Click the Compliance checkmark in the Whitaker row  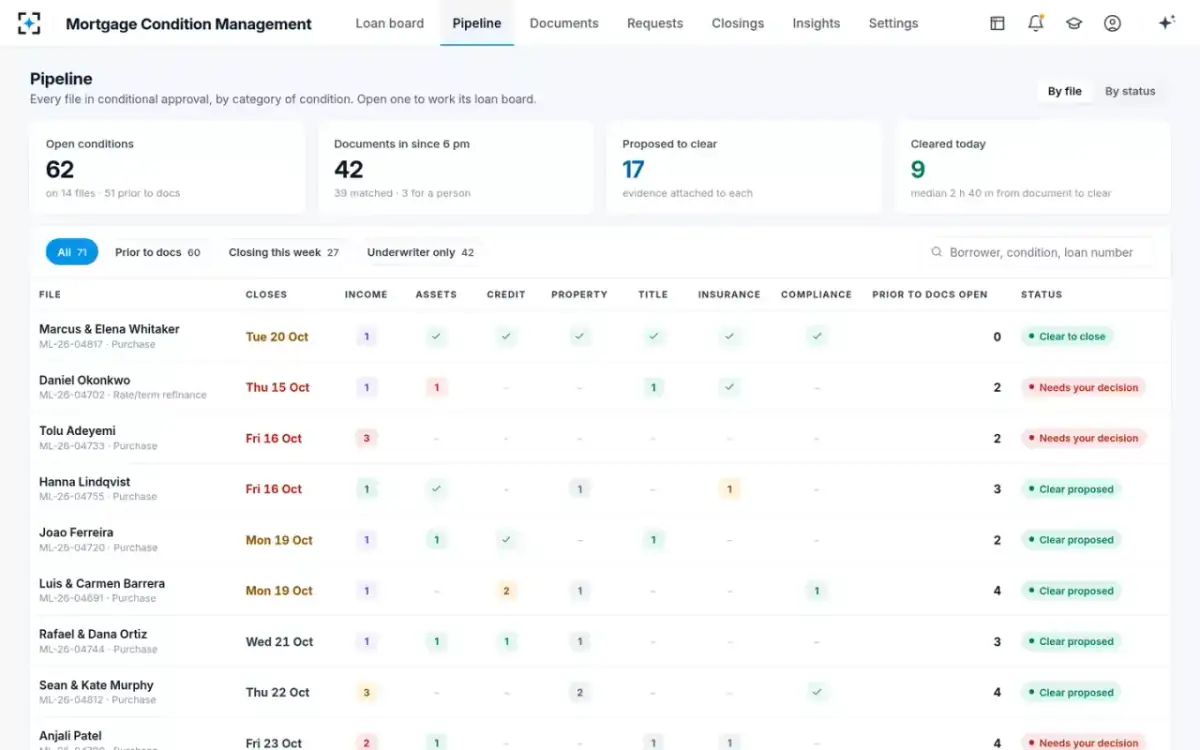click(x=817, y=337)
